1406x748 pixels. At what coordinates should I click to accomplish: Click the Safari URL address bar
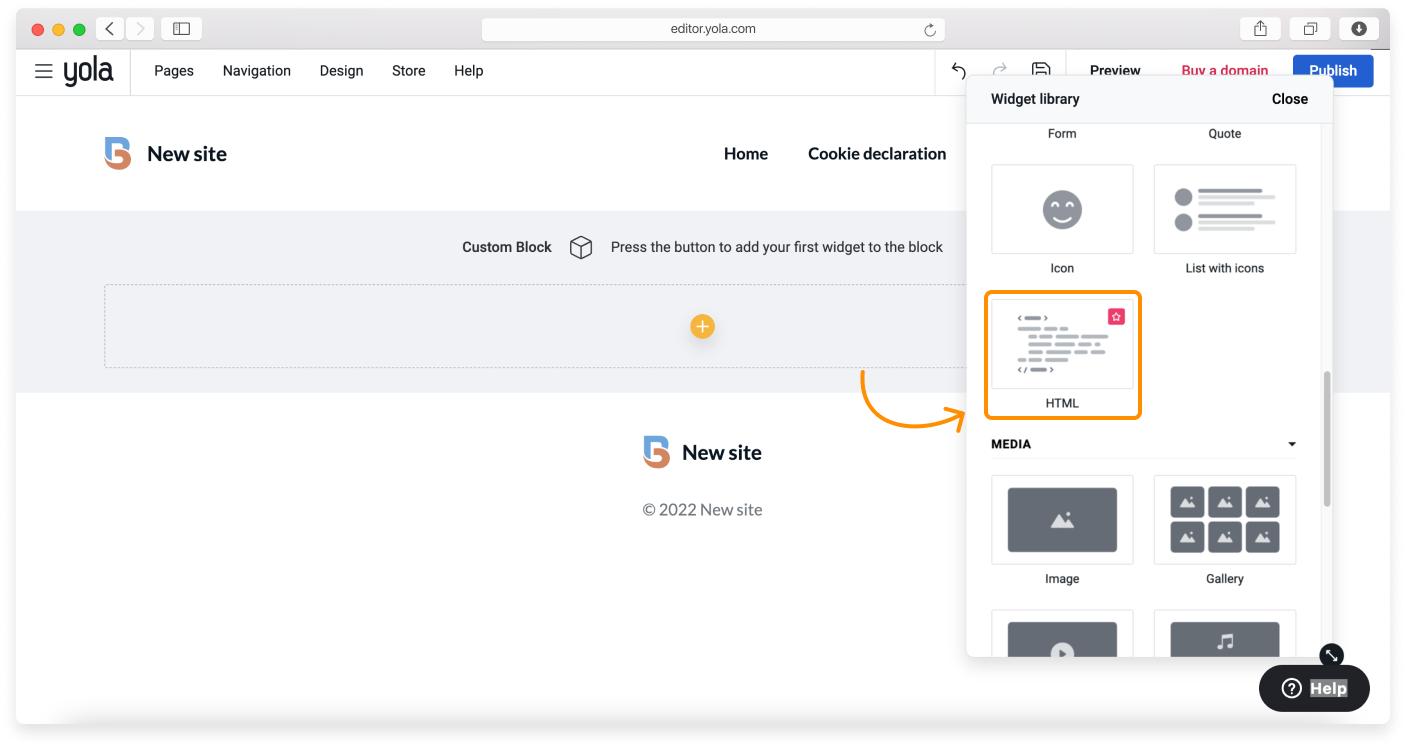(713, 29)
